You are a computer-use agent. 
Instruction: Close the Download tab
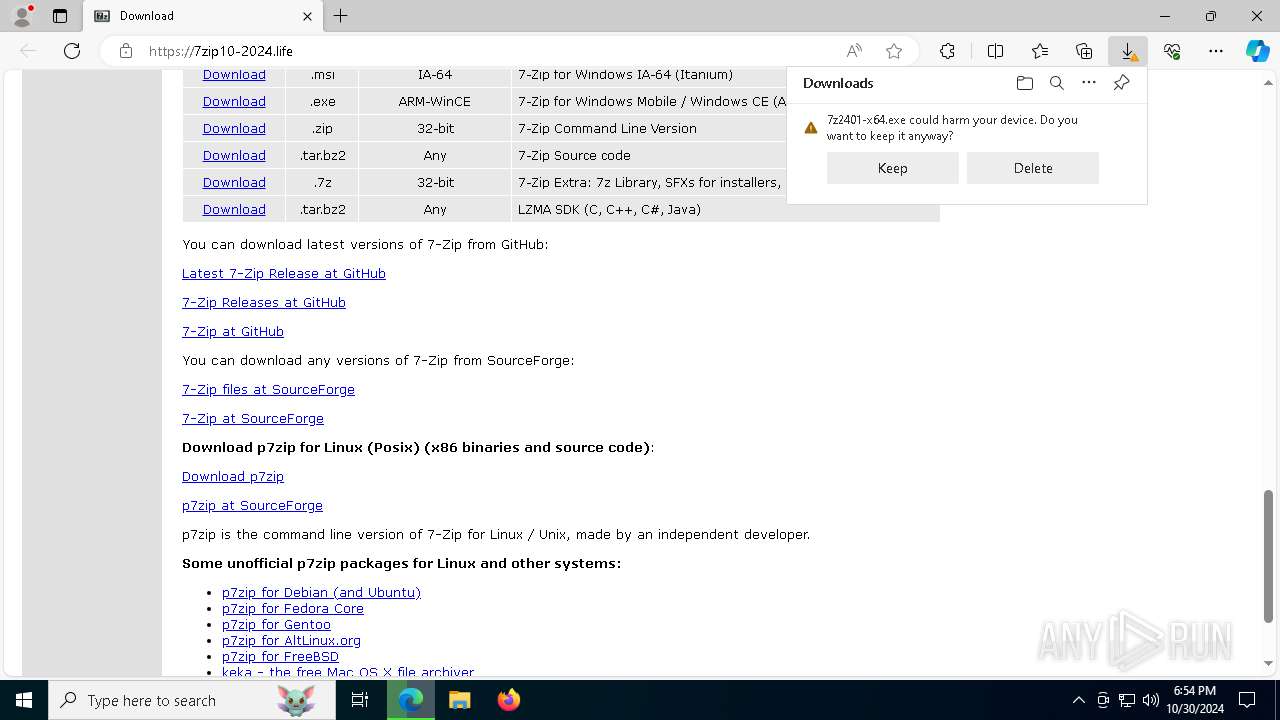[307, 16]
